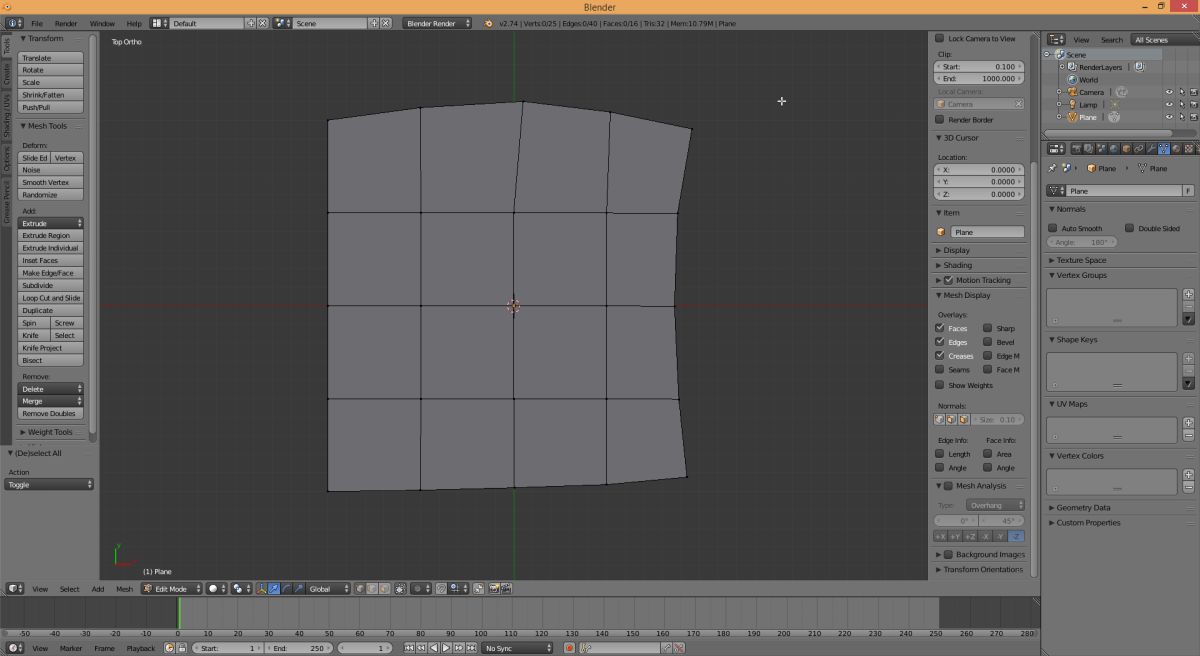
Task: Open the World properties tab icon
Action: 1114,149
